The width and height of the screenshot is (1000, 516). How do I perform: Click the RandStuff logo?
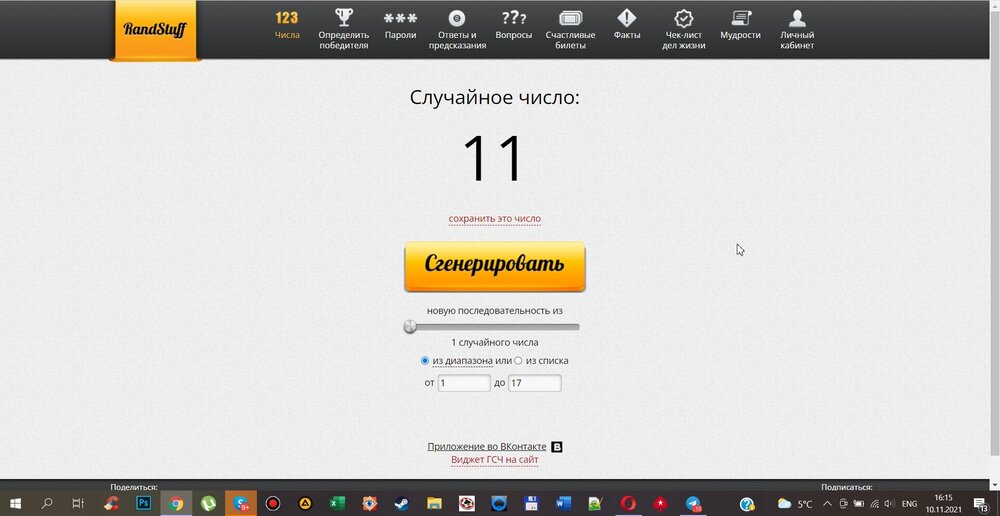pyautogui.click(x=155, y=30)
